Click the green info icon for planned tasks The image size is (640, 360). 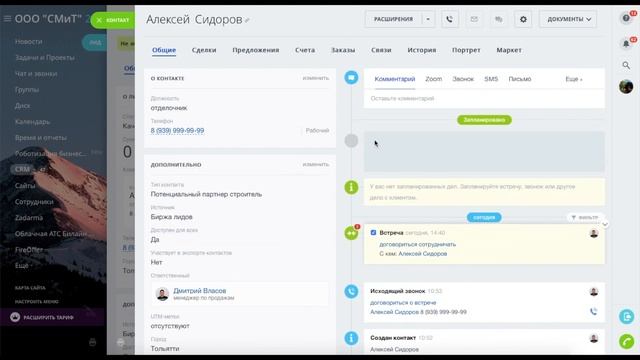[x=351, y=187]
